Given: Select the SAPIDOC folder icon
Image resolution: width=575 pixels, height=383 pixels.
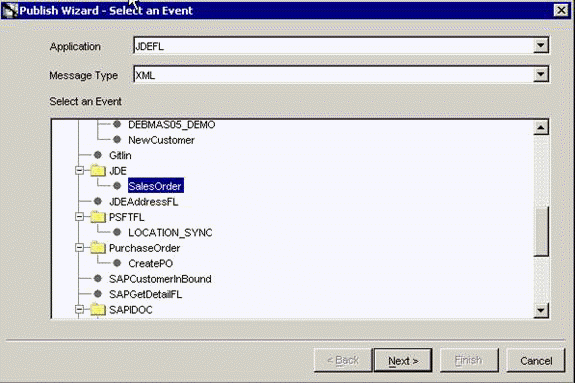Looking at the screenshot, I should pos(98,310).
